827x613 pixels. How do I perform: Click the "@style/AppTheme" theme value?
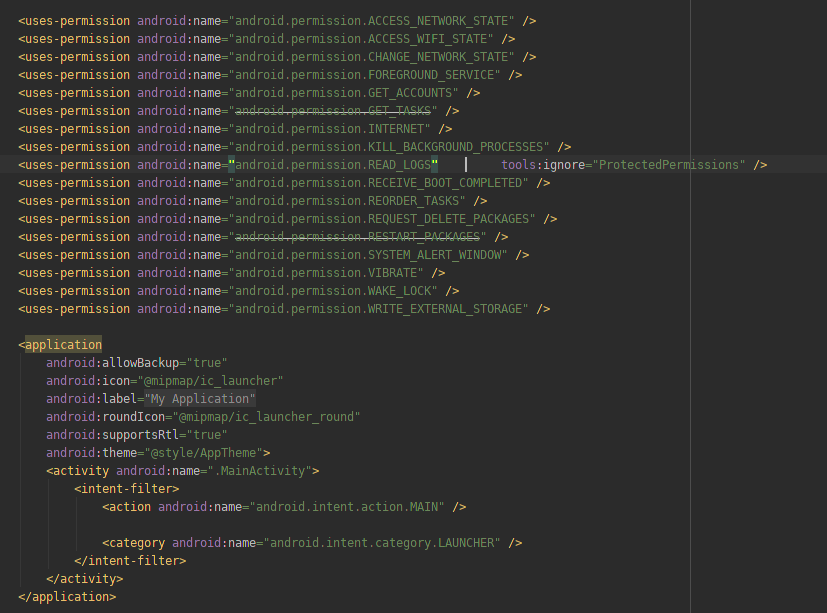click(x=203, y=452)
